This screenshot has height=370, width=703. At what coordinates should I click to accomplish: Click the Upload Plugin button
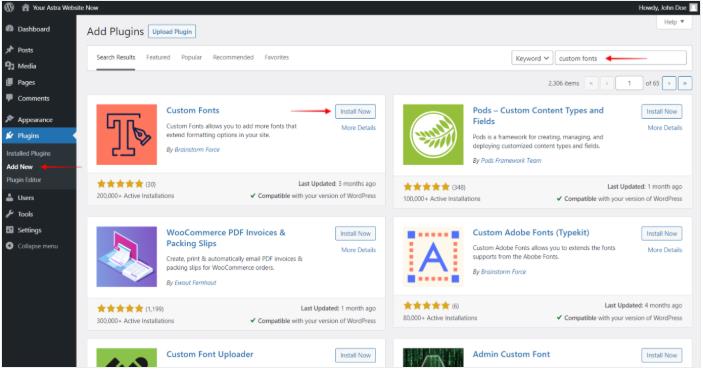point(172,32)
